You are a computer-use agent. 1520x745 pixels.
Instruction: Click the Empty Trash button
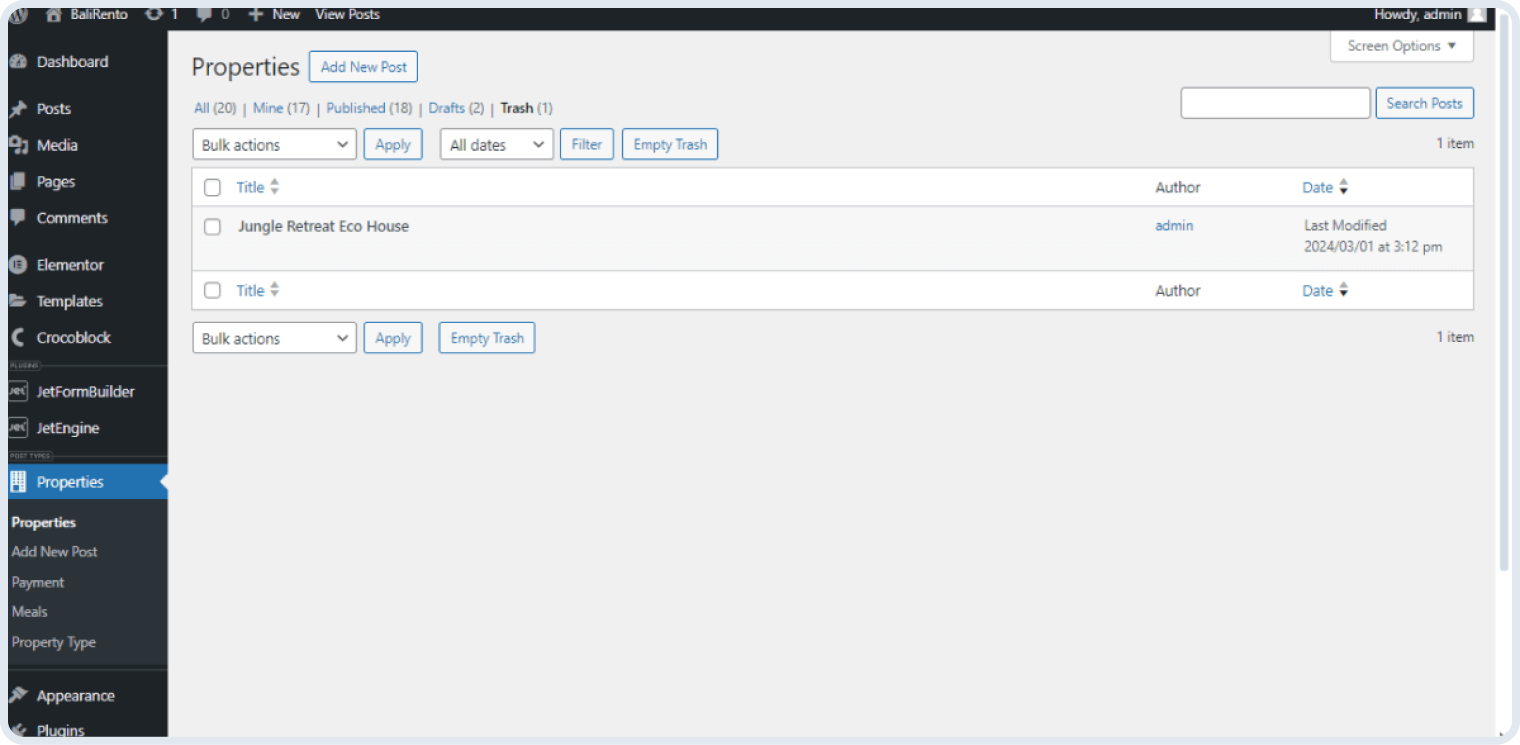pos(669,143)
